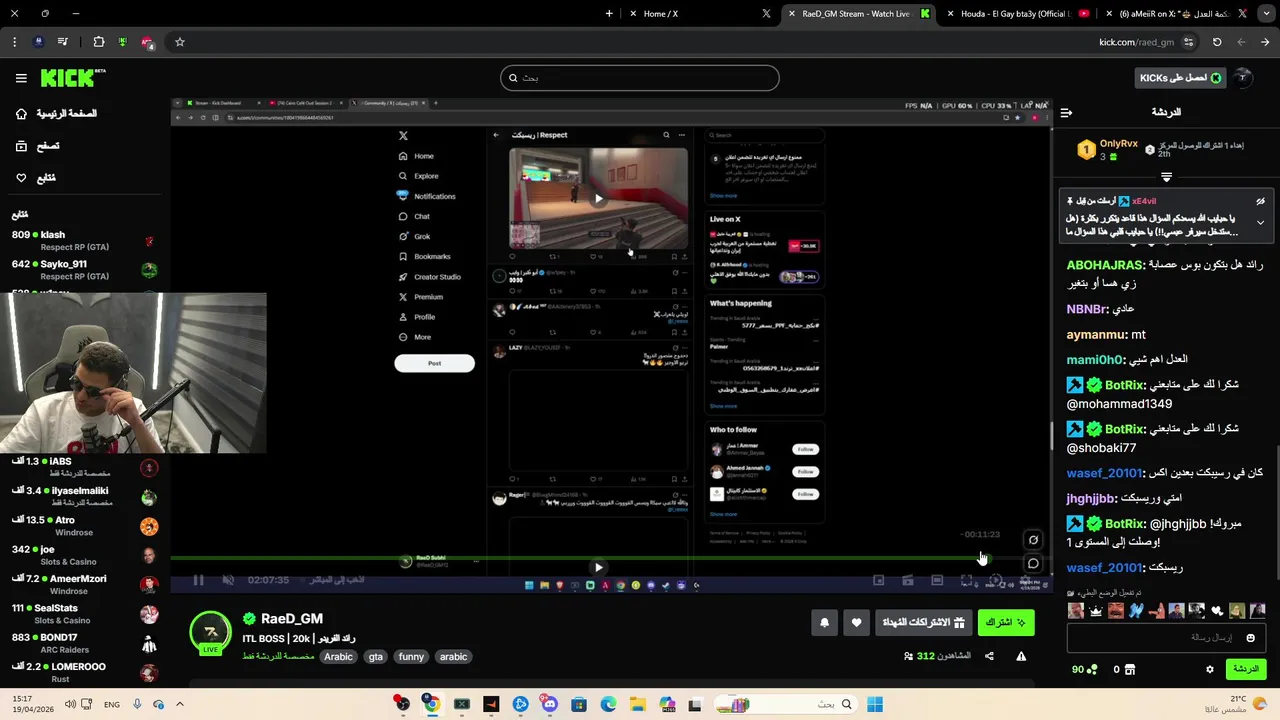Seek on the green stream progress bar
The image size is (1280, 720).
tap(610, 558)
